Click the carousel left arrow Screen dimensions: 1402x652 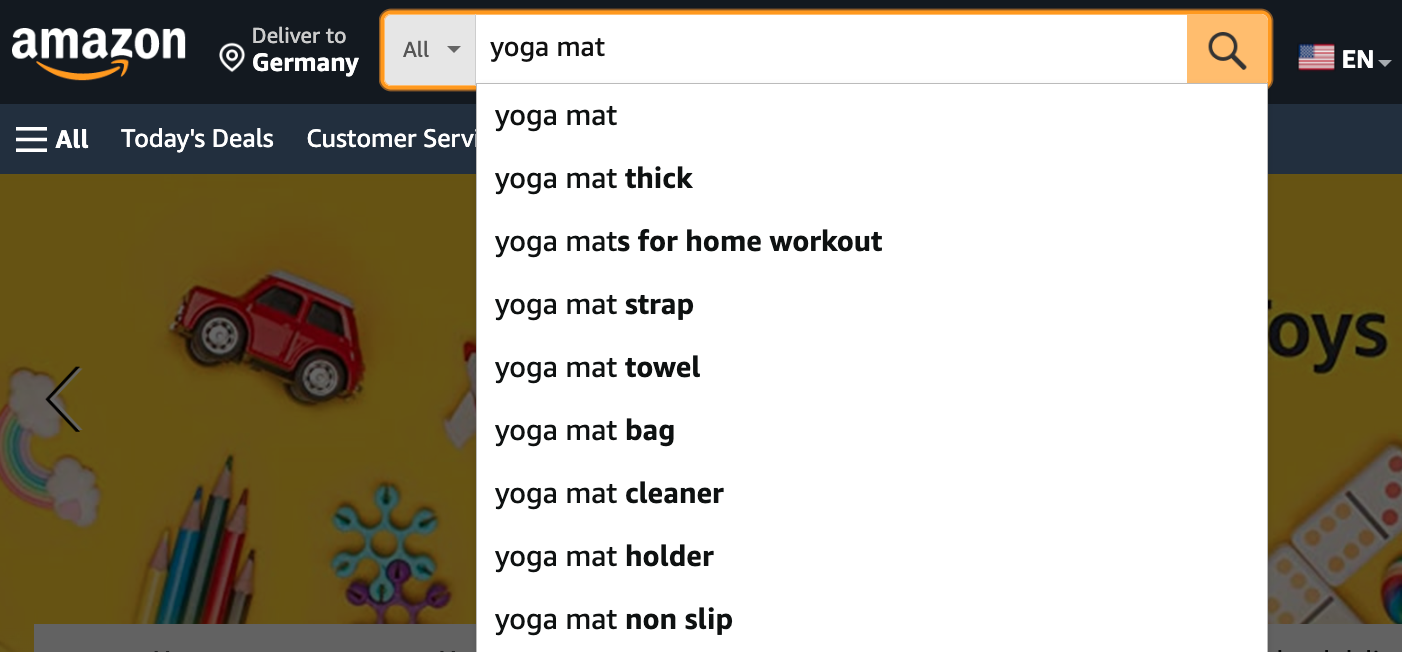tap(61, 398)
